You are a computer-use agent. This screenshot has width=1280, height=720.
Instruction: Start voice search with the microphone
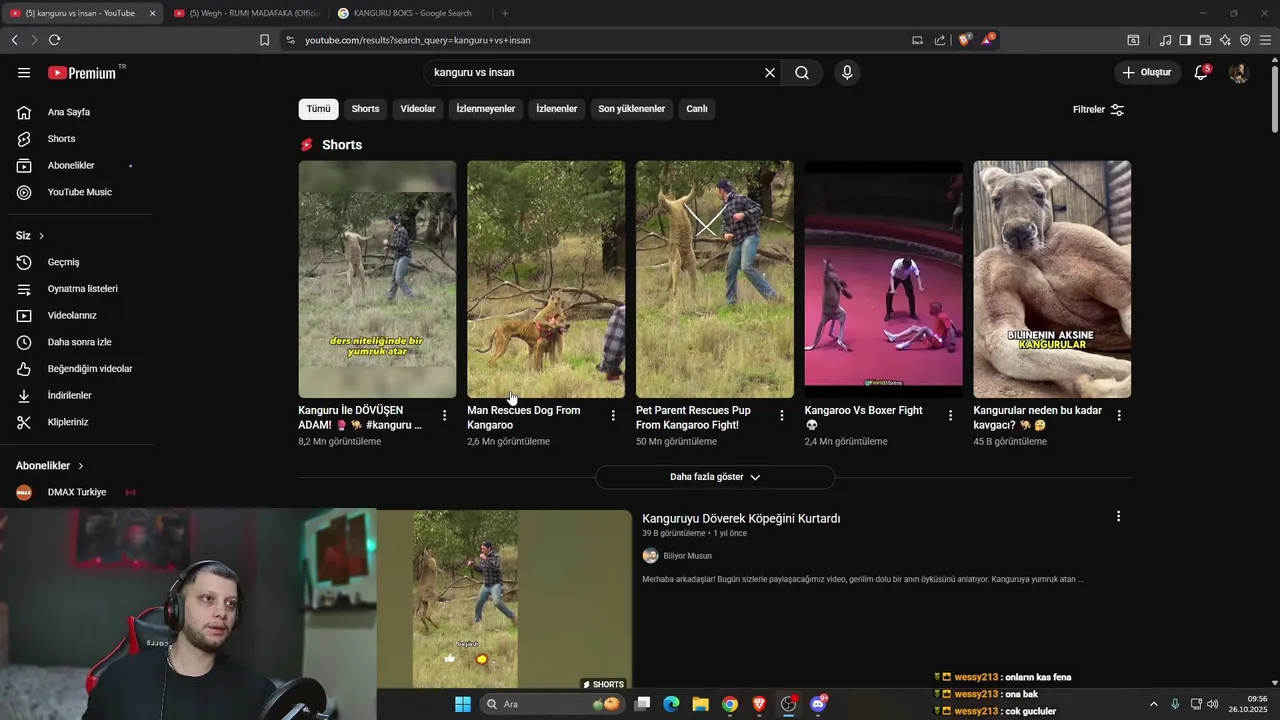pos(847,73)
